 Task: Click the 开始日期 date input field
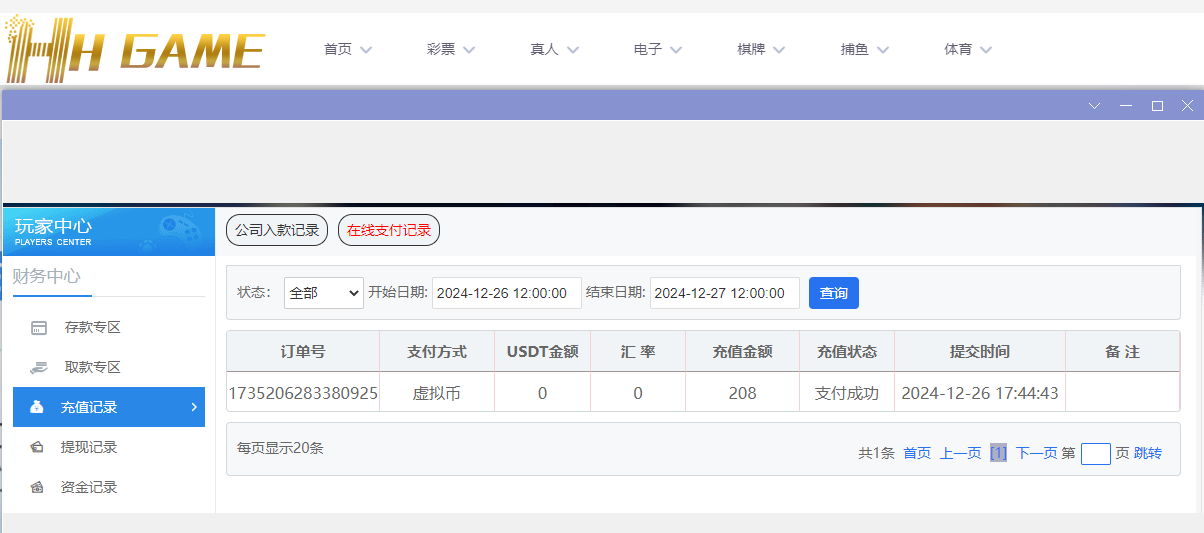(507, 293)
